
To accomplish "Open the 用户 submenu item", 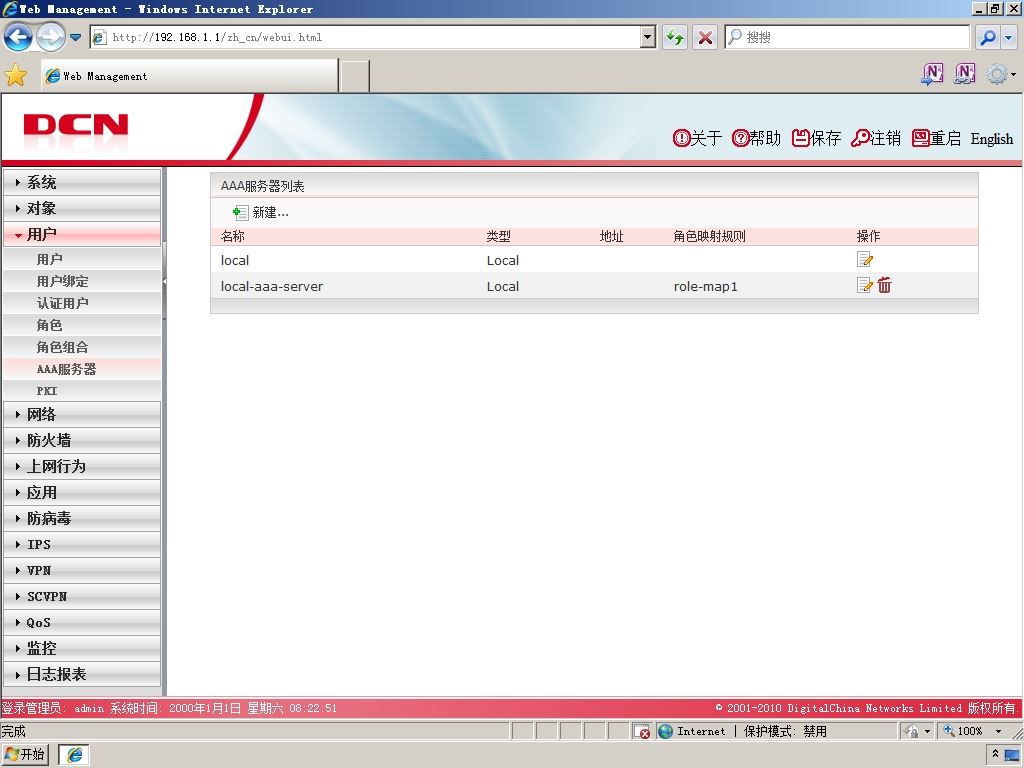I will [82, 259].
